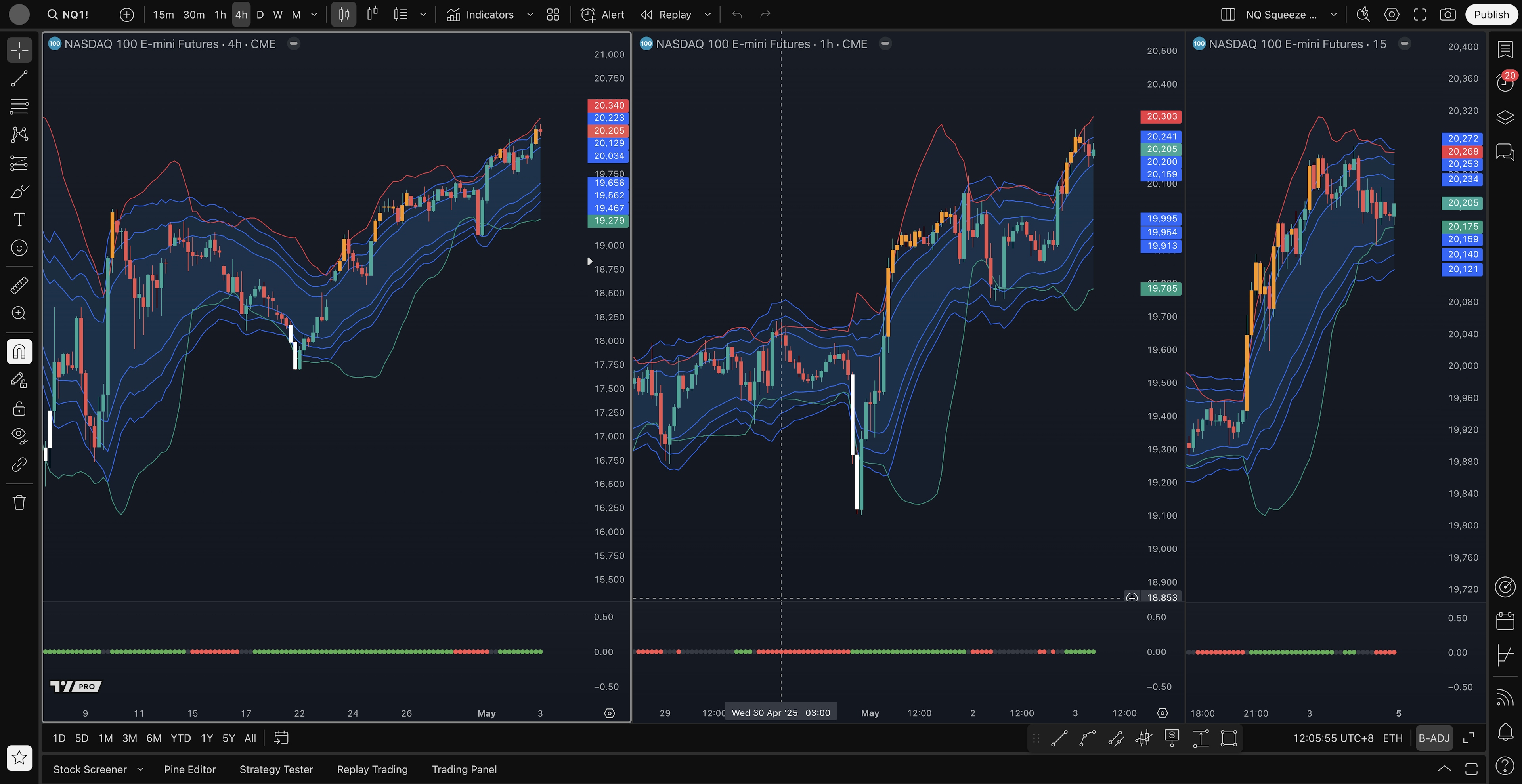Click the Publish button
This screenshot has height=784, width=1522.
(1491, 15)
